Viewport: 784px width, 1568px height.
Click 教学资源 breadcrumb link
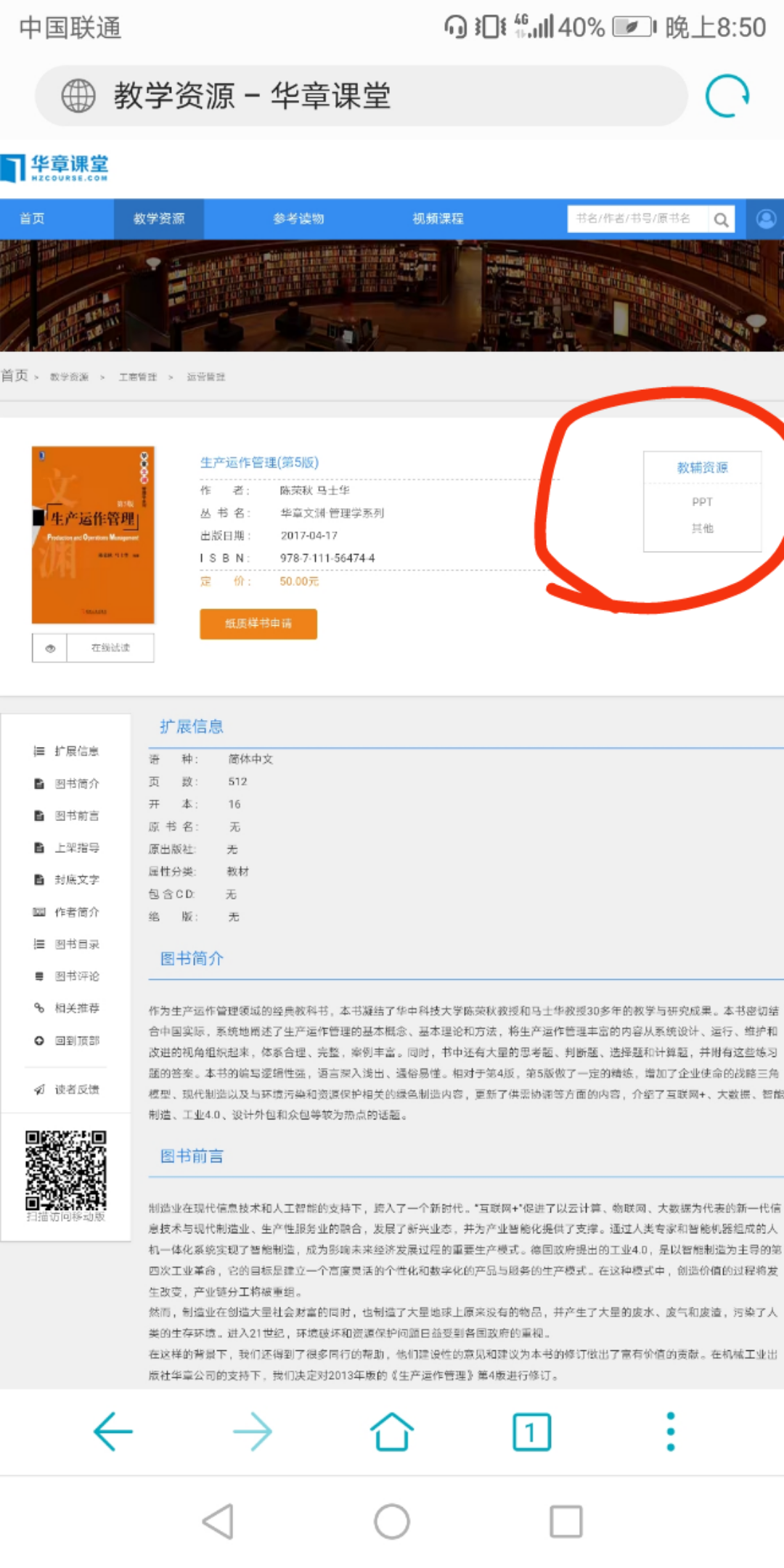tap(69, 377)
